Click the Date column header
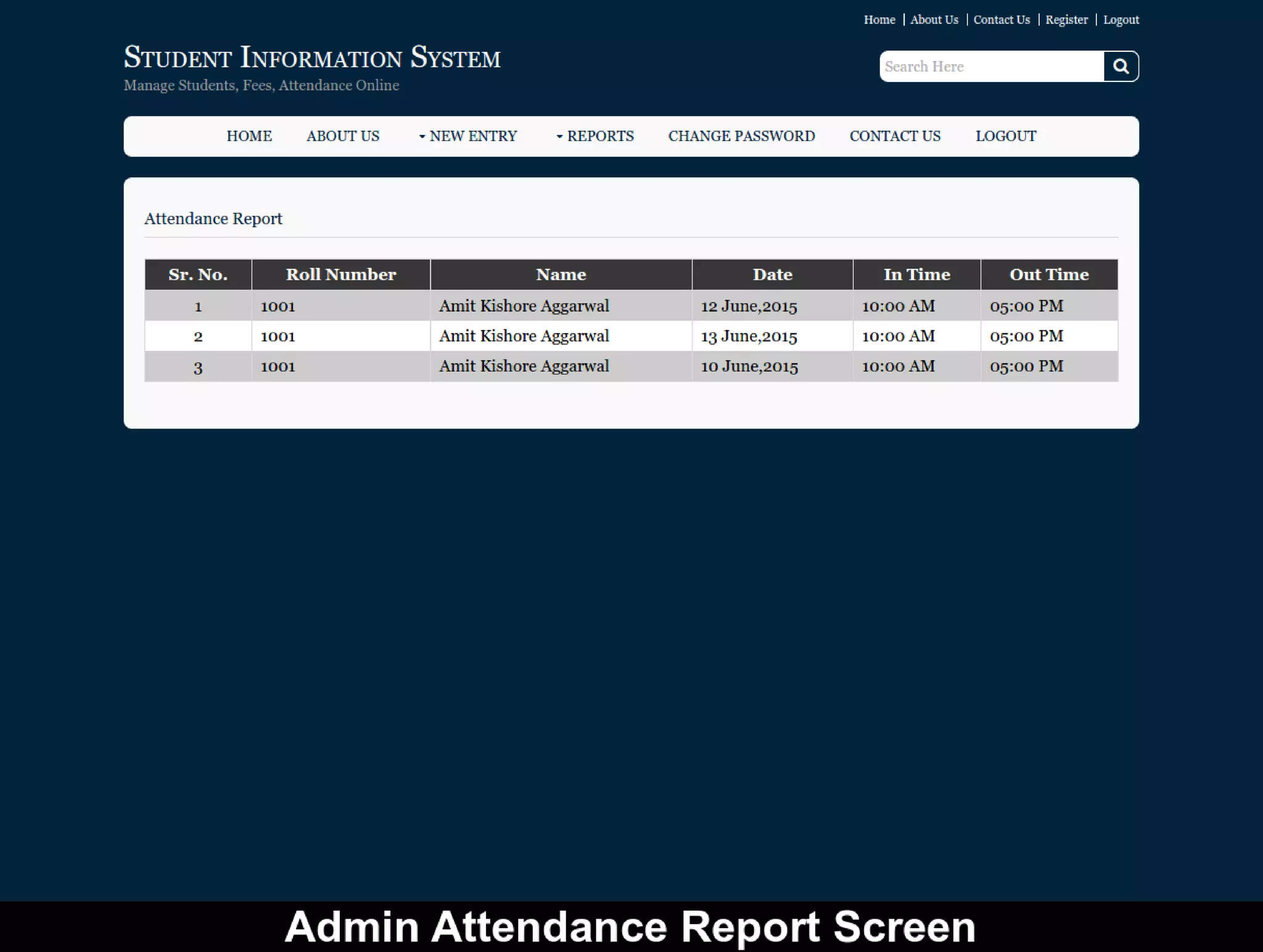This screenshot has width=1263, height=952. click(x=773, y=274)
